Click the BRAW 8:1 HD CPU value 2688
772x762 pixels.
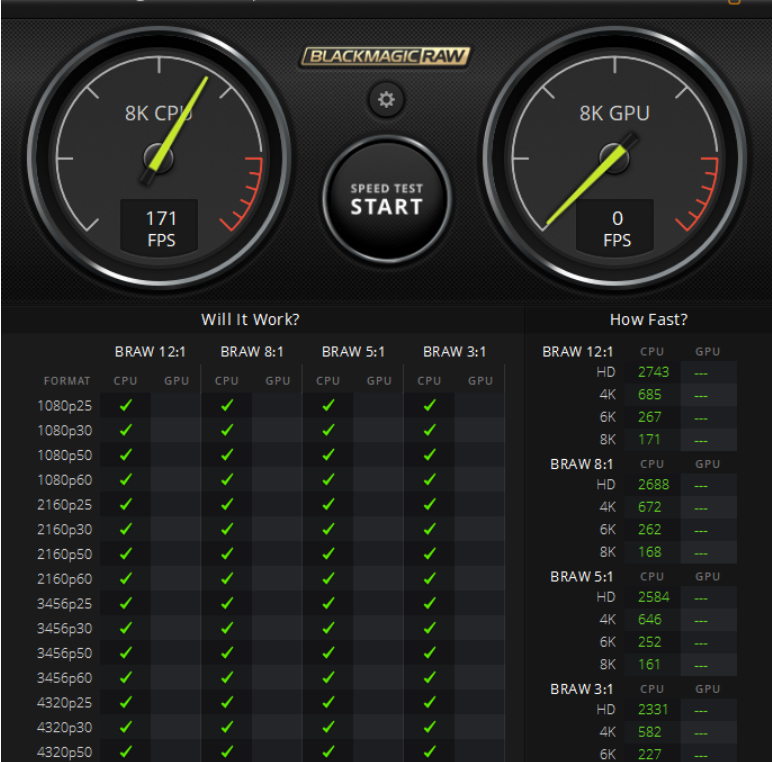pos(653,485)
